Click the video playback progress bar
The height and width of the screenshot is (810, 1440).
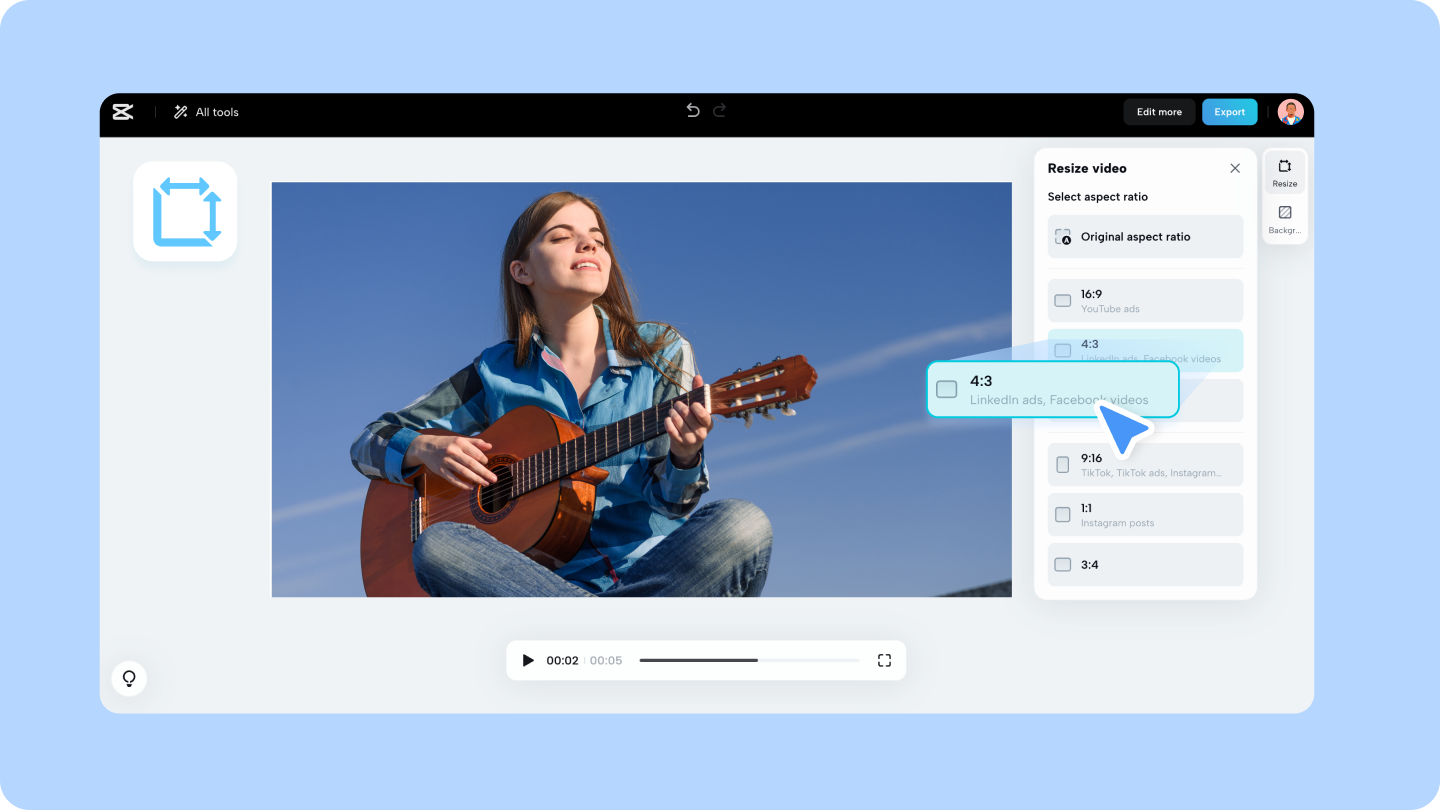[749, 660]
